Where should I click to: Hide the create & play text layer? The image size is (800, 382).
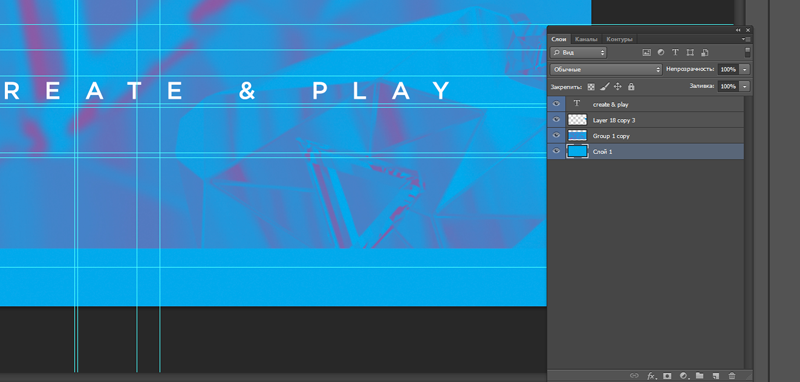pyautogui.click(x=556, y=104)
